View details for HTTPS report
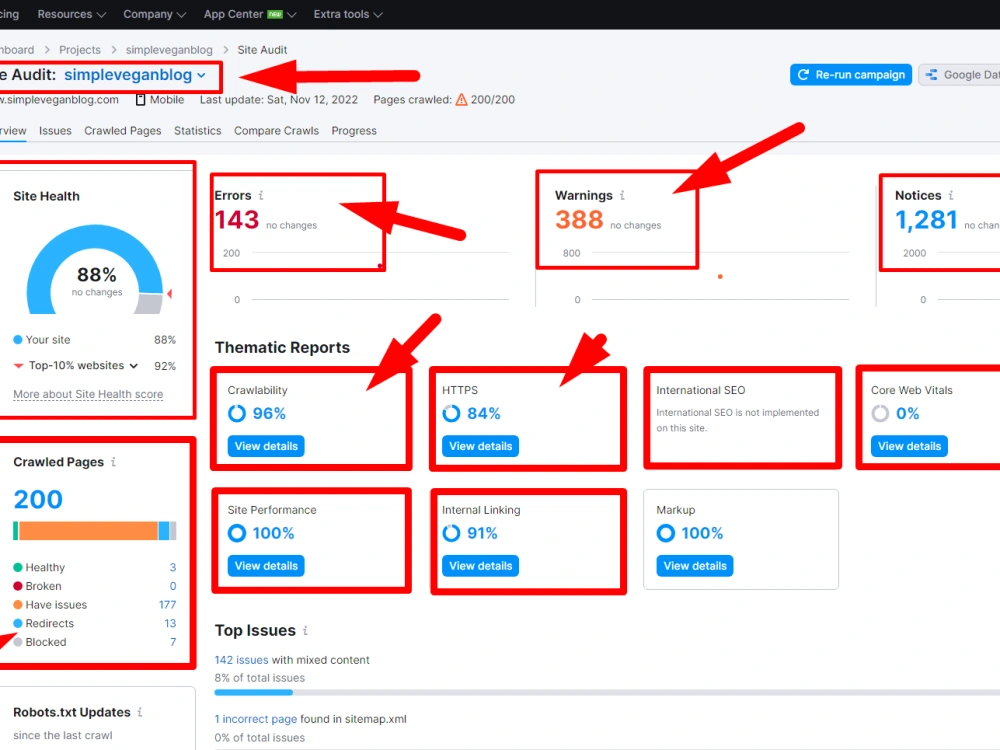 pos(480,446)
